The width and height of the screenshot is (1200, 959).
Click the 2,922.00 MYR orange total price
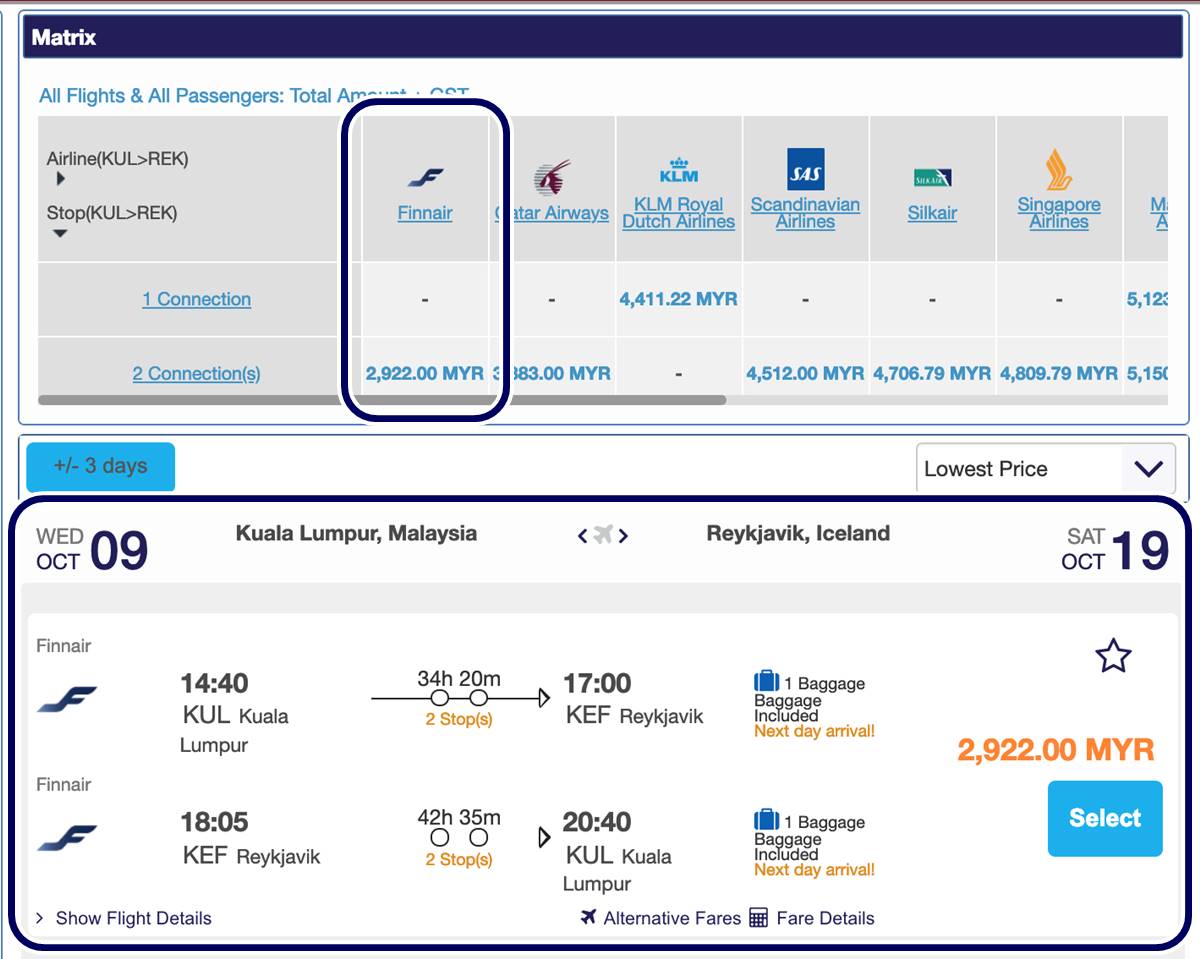click(x=1056, y=749)
